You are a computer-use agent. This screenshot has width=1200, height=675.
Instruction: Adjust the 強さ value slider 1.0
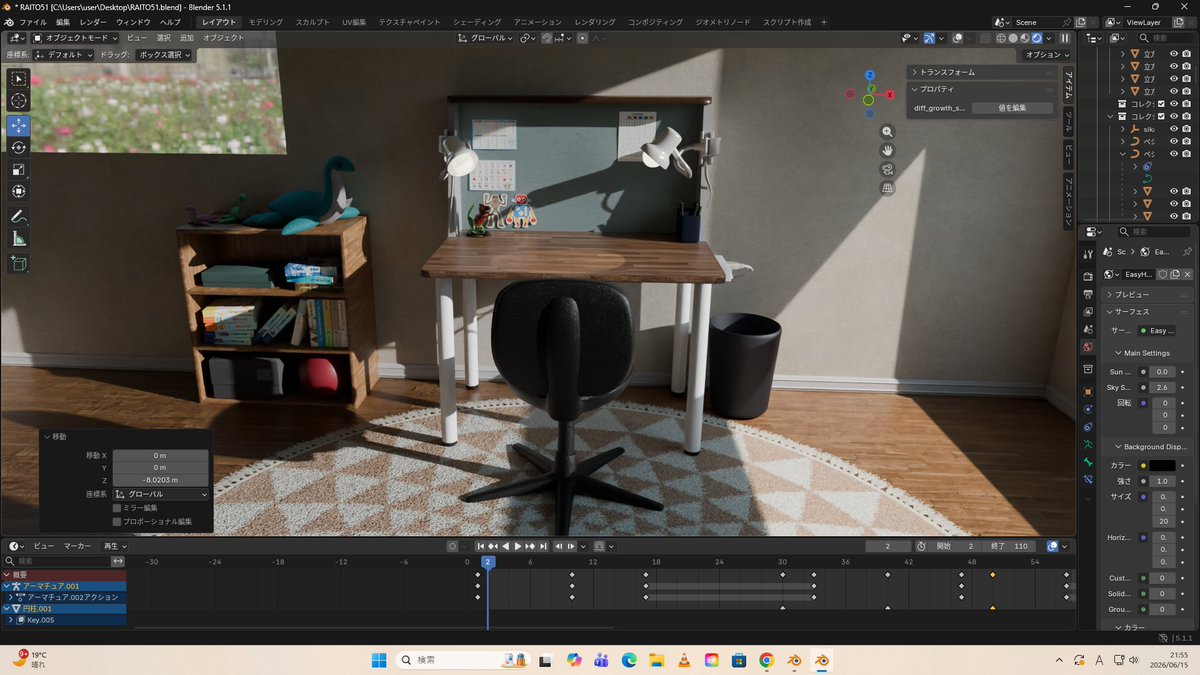click(x=1162, y=481)
